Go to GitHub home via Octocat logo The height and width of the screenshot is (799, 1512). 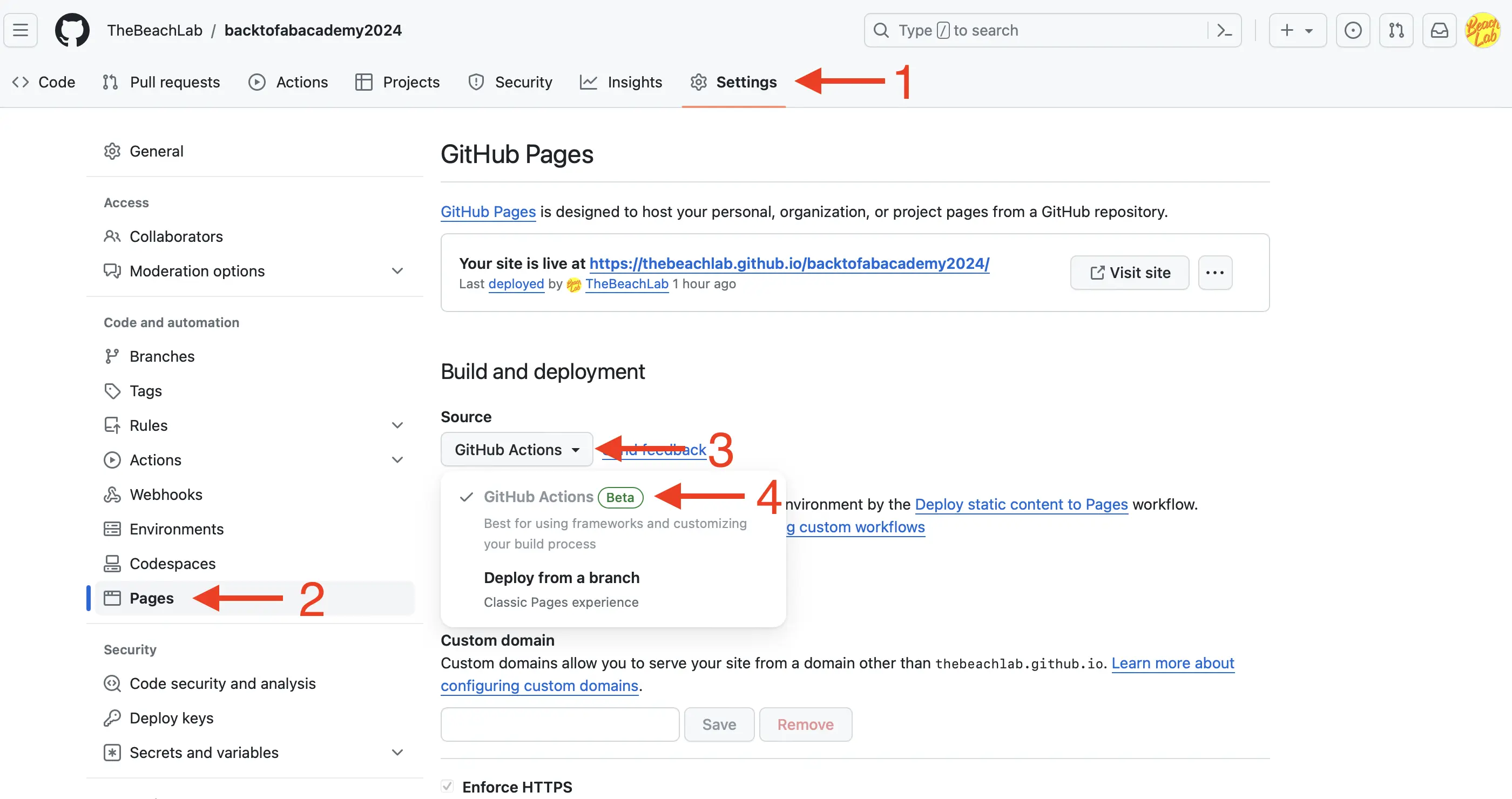72,30
